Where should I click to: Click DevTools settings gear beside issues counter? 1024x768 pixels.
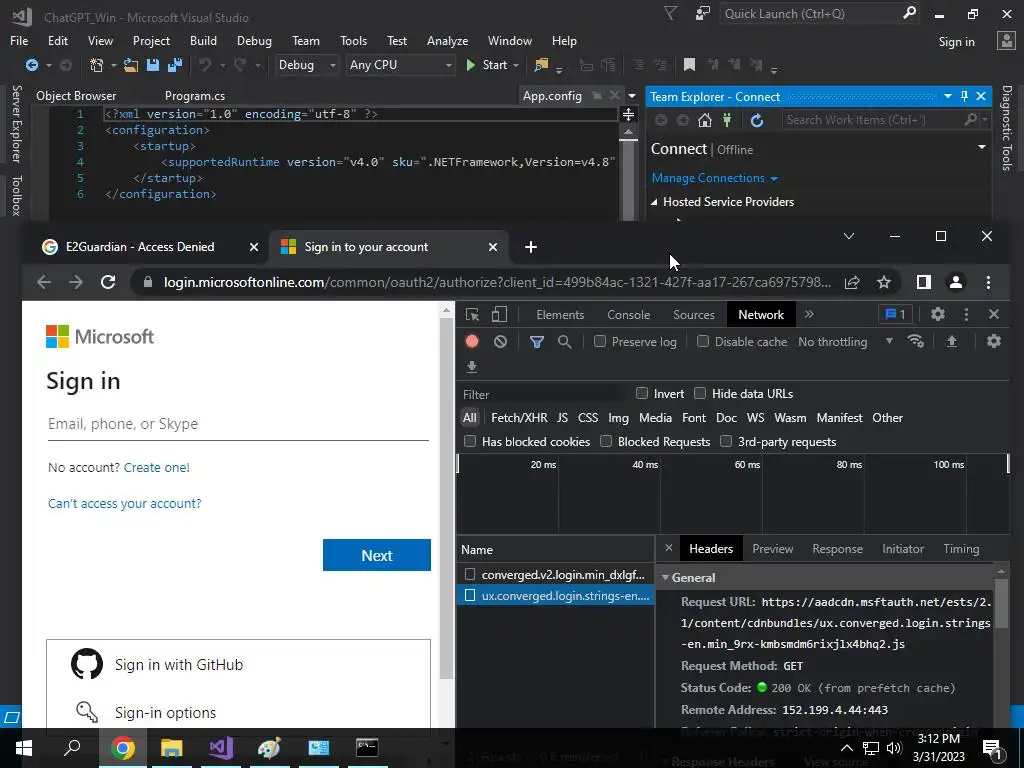pyautogui.click(x=938, y=314)
